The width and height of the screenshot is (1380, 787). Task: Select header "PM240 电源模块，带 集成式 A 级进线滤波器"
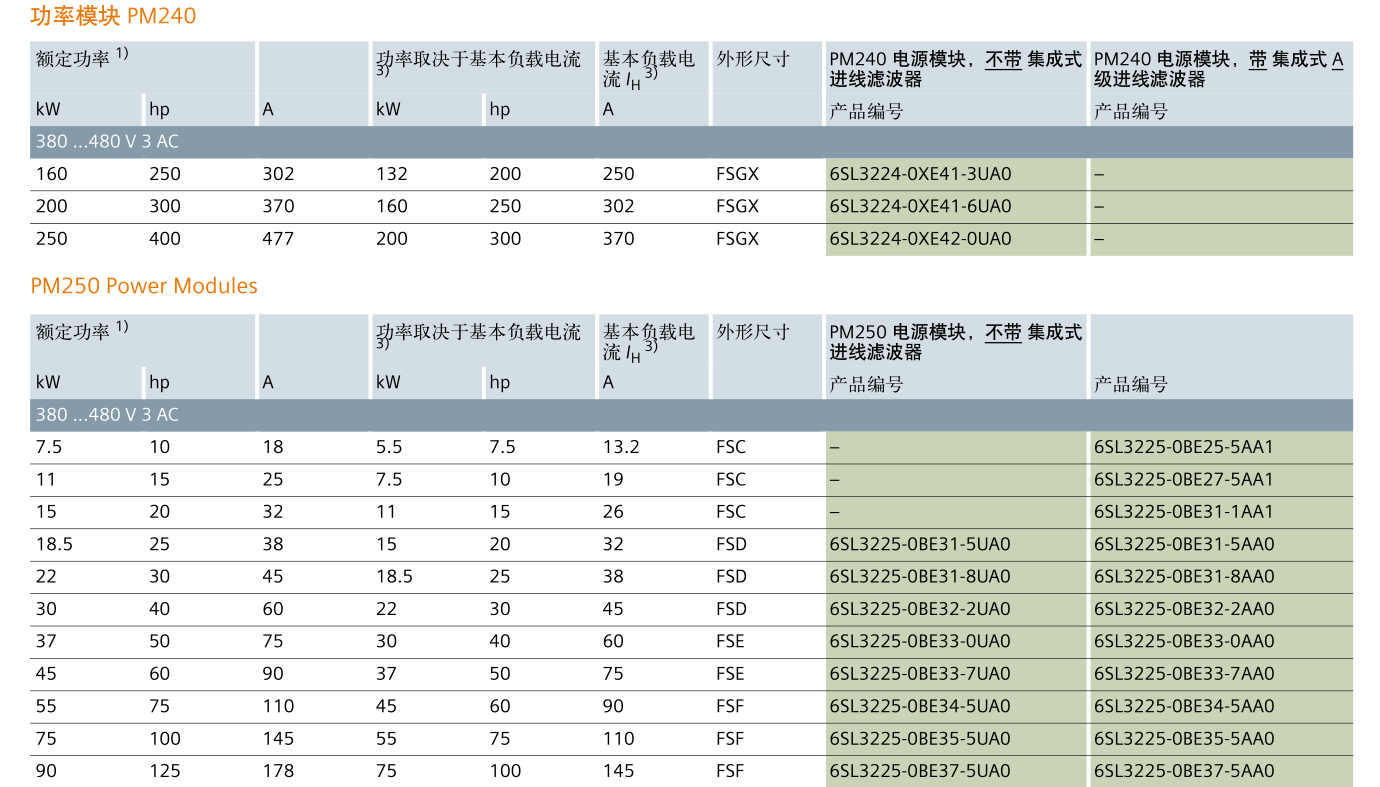(x=1219, y=69)
